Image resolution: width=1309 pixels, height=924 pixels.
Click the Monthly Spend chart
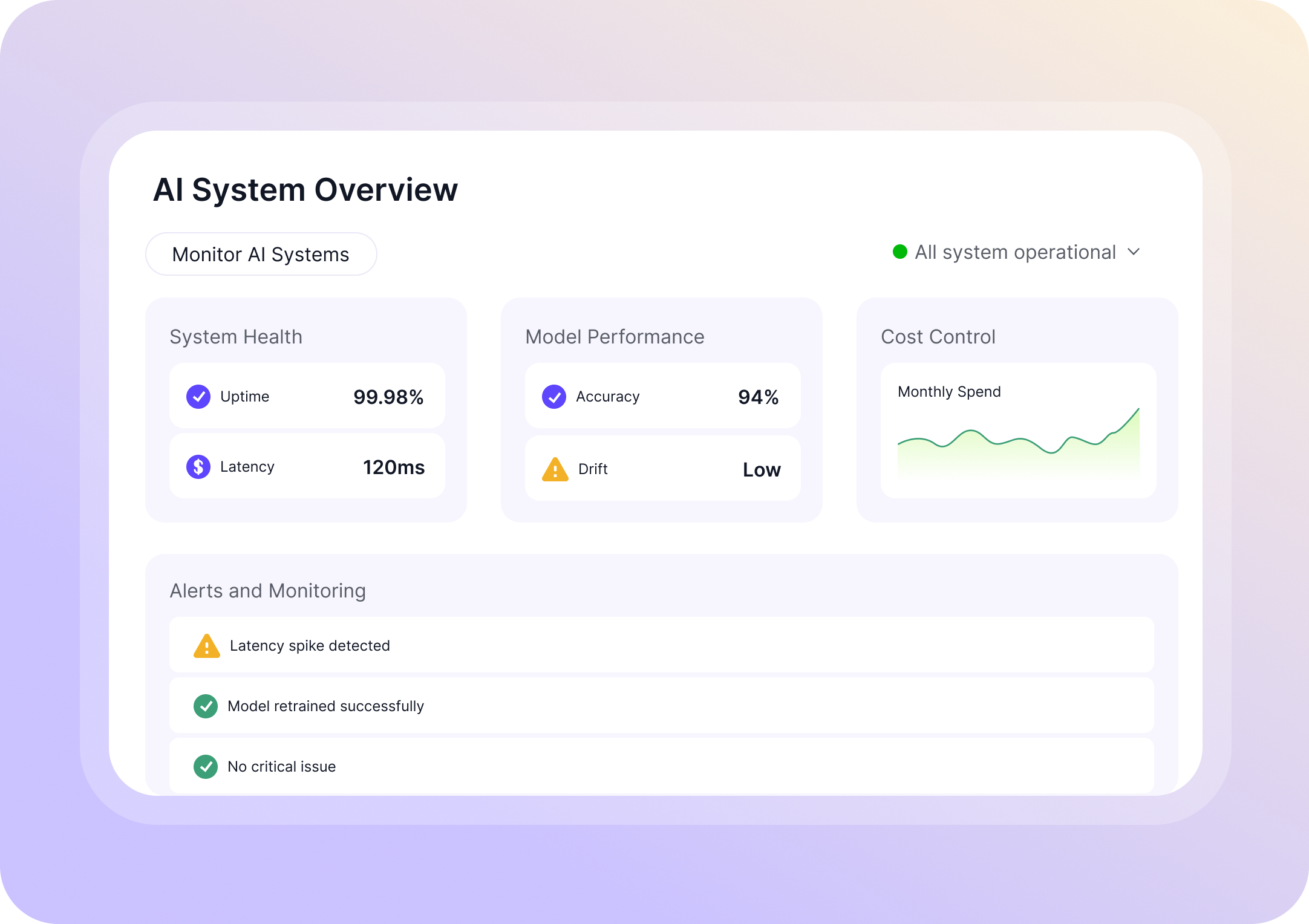[x=1019, y=444]
